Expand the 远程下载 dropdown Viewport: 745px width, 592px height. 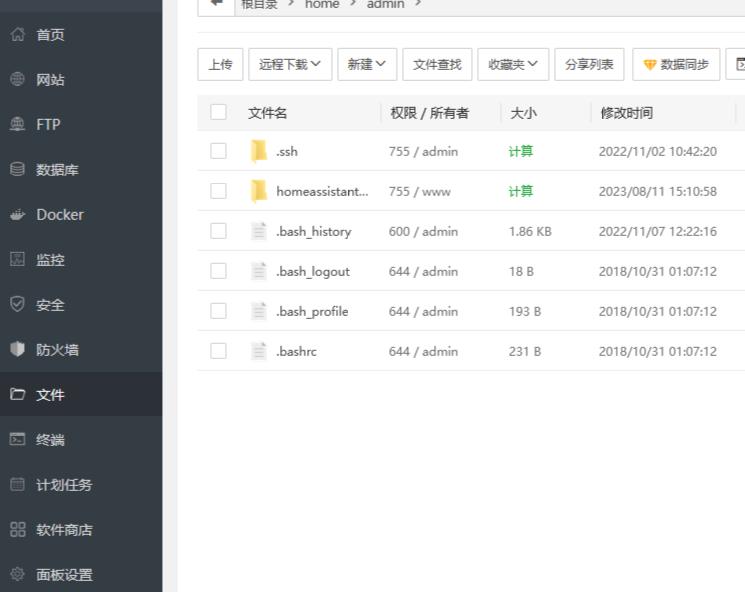(x=290, y=64)
